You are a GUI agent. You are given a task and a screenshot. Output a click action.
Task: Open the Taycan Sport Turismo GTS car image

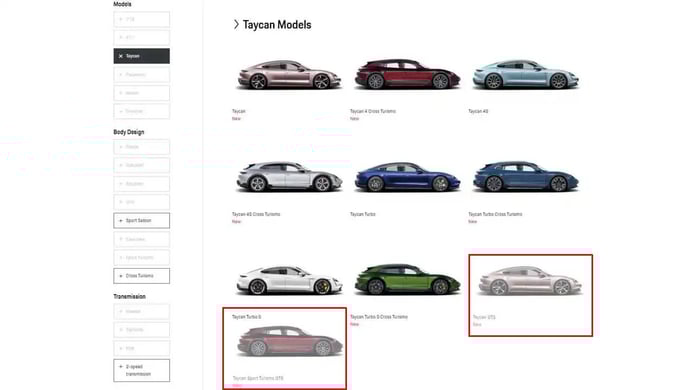pos(290,341)
